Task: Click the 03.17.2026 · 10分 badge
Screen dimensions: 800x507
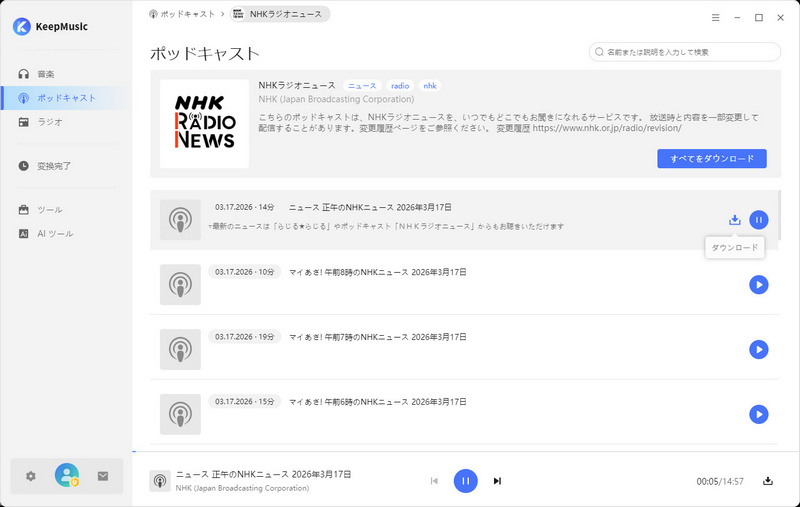Action: click(x=244, y=272)
